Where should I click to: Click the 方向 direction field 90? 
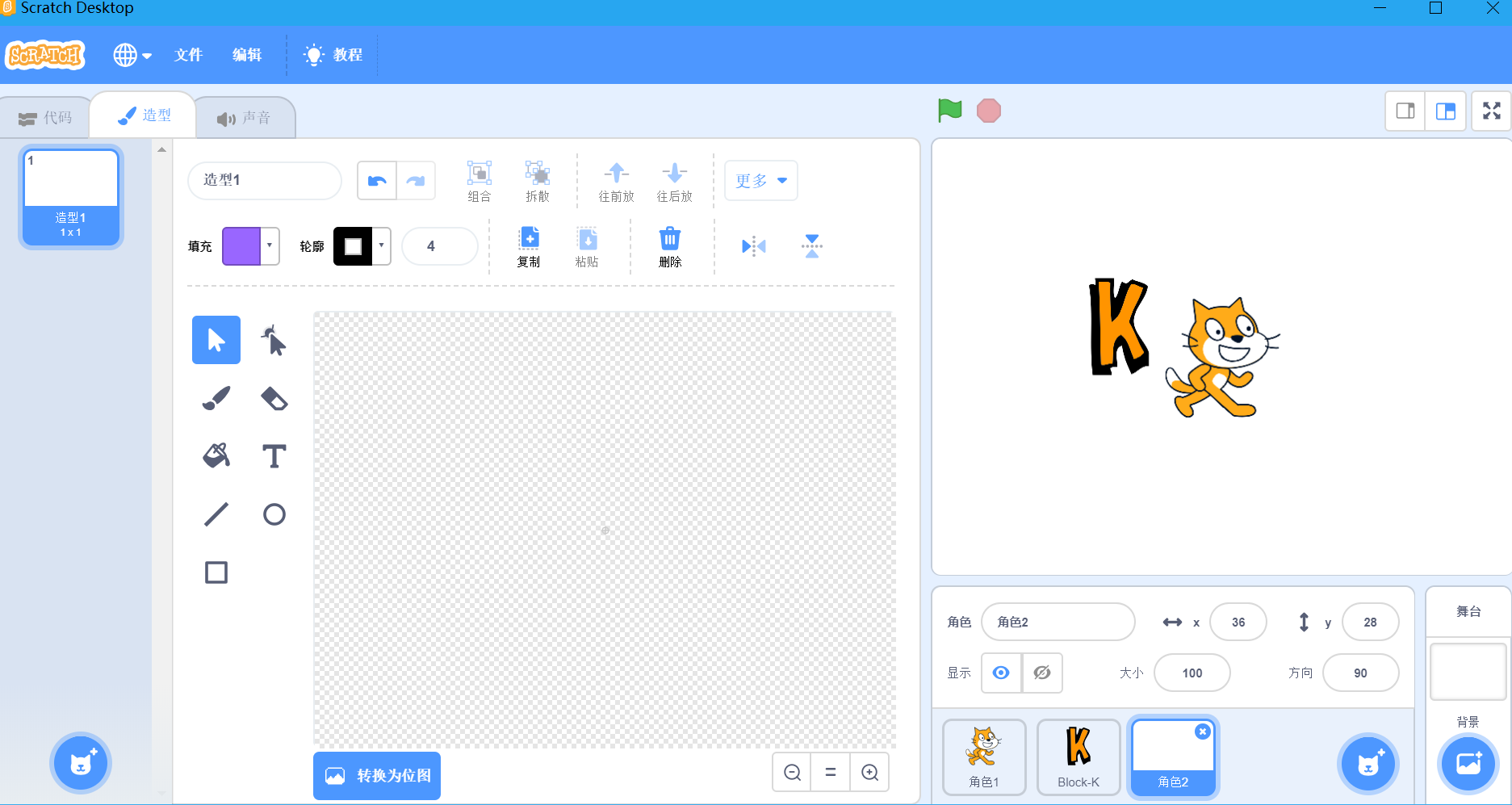tap(1361, 673)
